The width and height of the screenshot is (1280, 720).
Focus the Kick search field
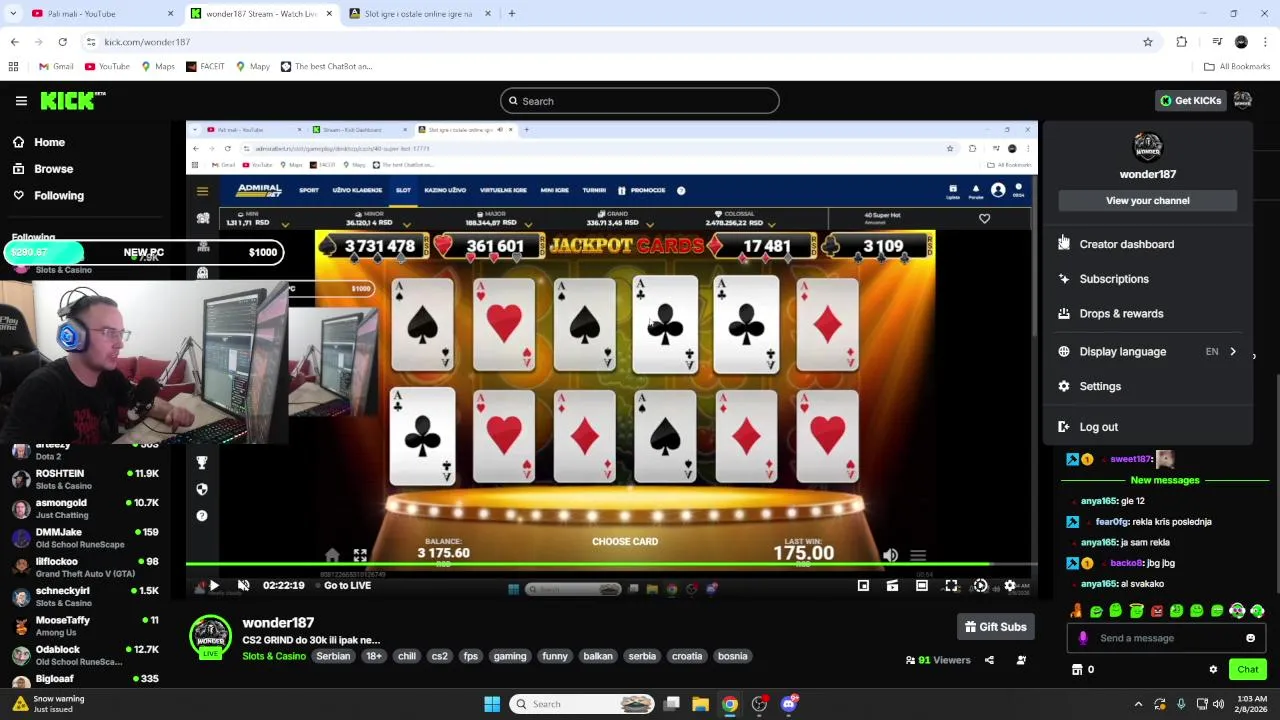640,101
